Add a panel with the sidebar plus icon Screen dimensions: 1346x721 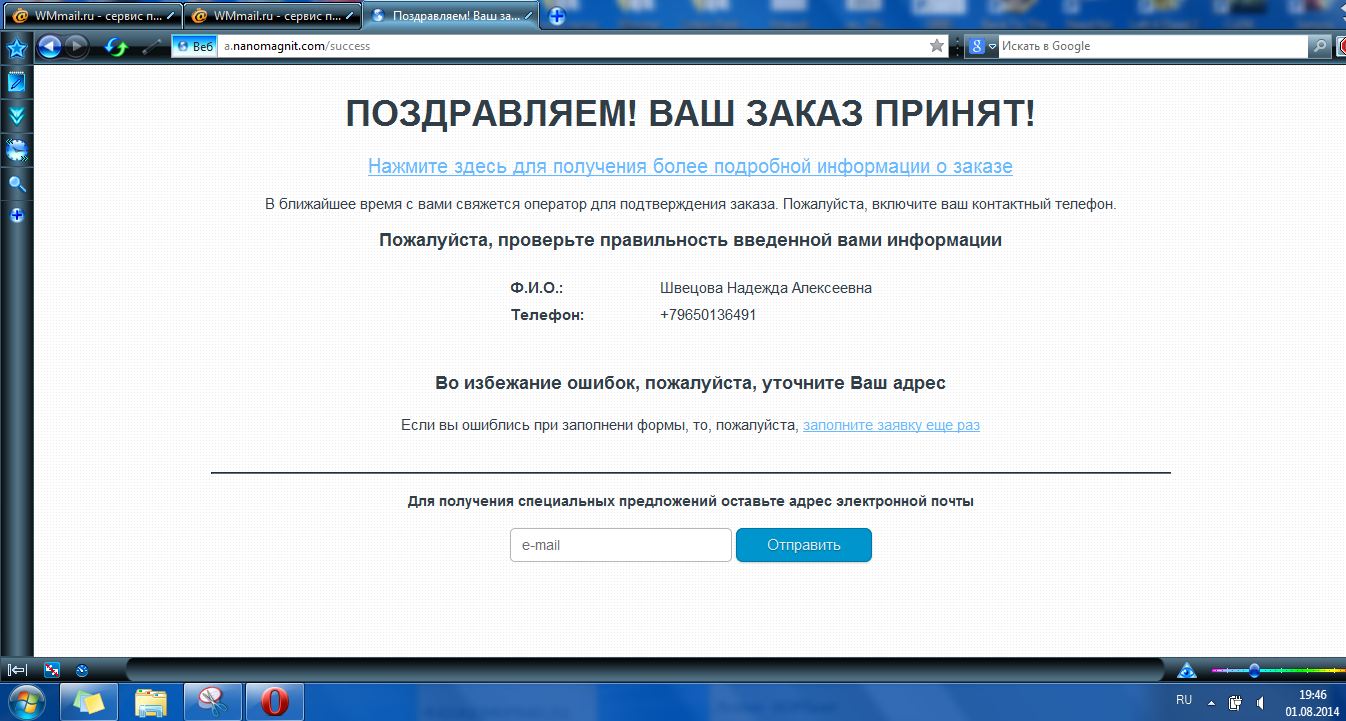[17, 215]
